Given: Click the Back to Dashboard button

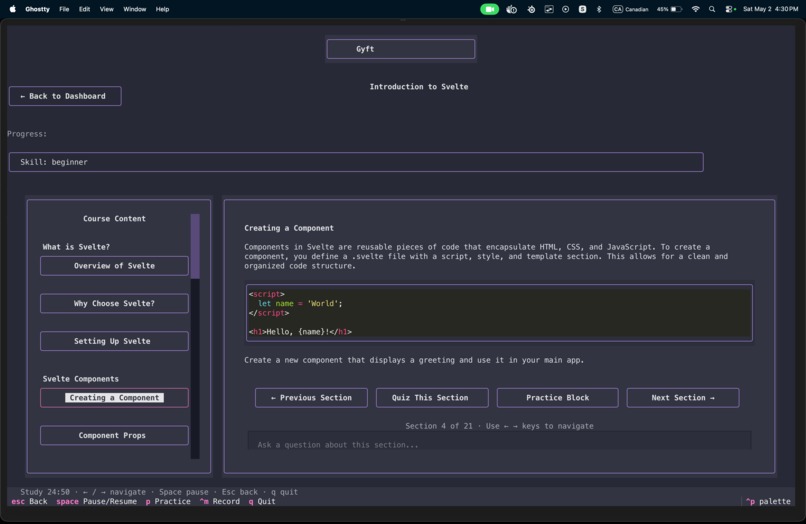Looking at the screenshot, I should click(65, 96).
